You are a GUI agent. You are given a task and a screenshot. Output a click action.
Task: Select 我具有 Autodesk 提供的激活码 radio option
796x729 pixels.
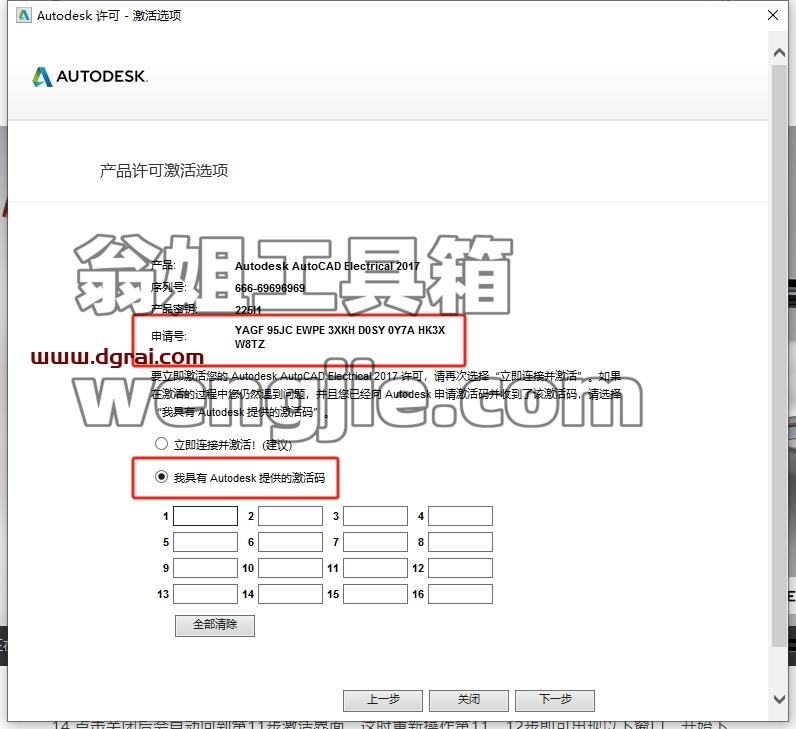tap(161, 477)
